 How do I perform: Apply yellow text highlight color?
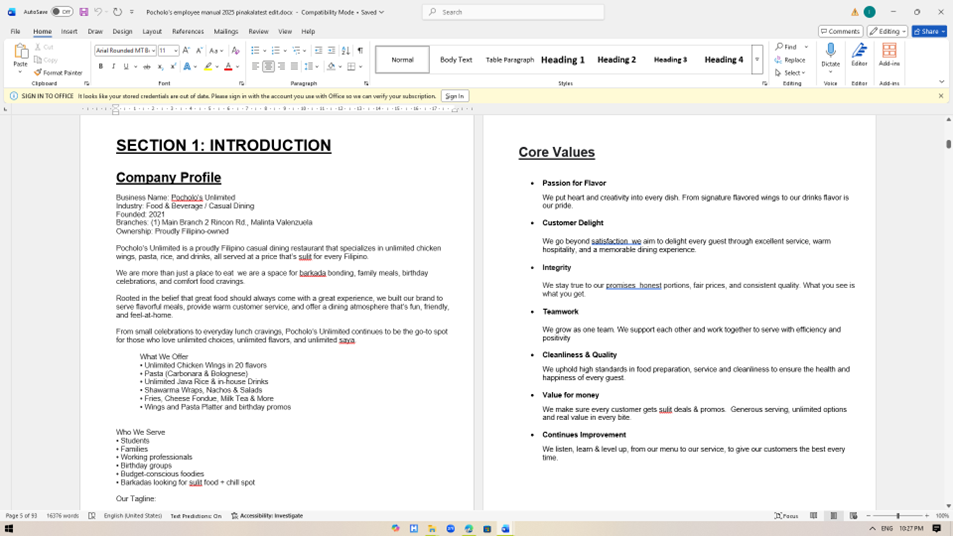click(x=208, y=67)
